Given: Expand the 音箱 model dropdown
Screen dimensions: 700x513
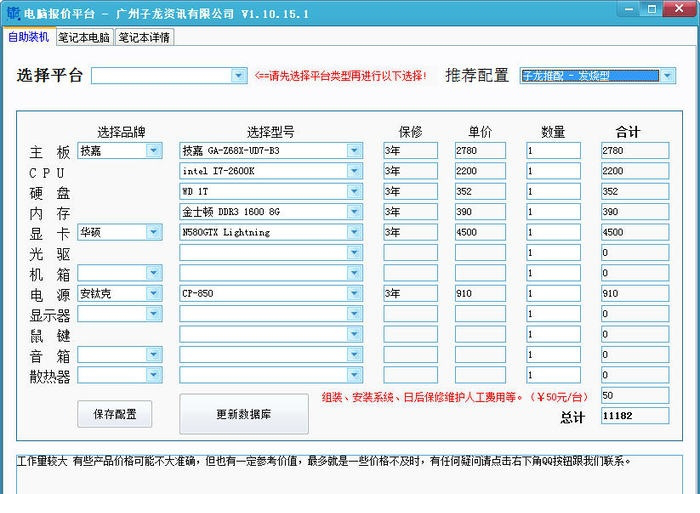Looking at the screenshot, I should [354, 355].
